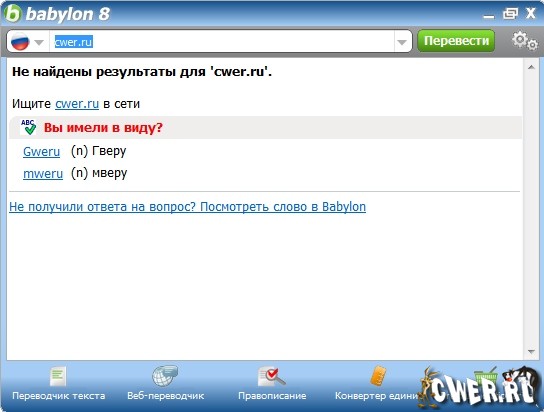544x412 pixels.
Task: Open the Unit Converter (Конвертер единиц) icon
Action: coord(378,376)
